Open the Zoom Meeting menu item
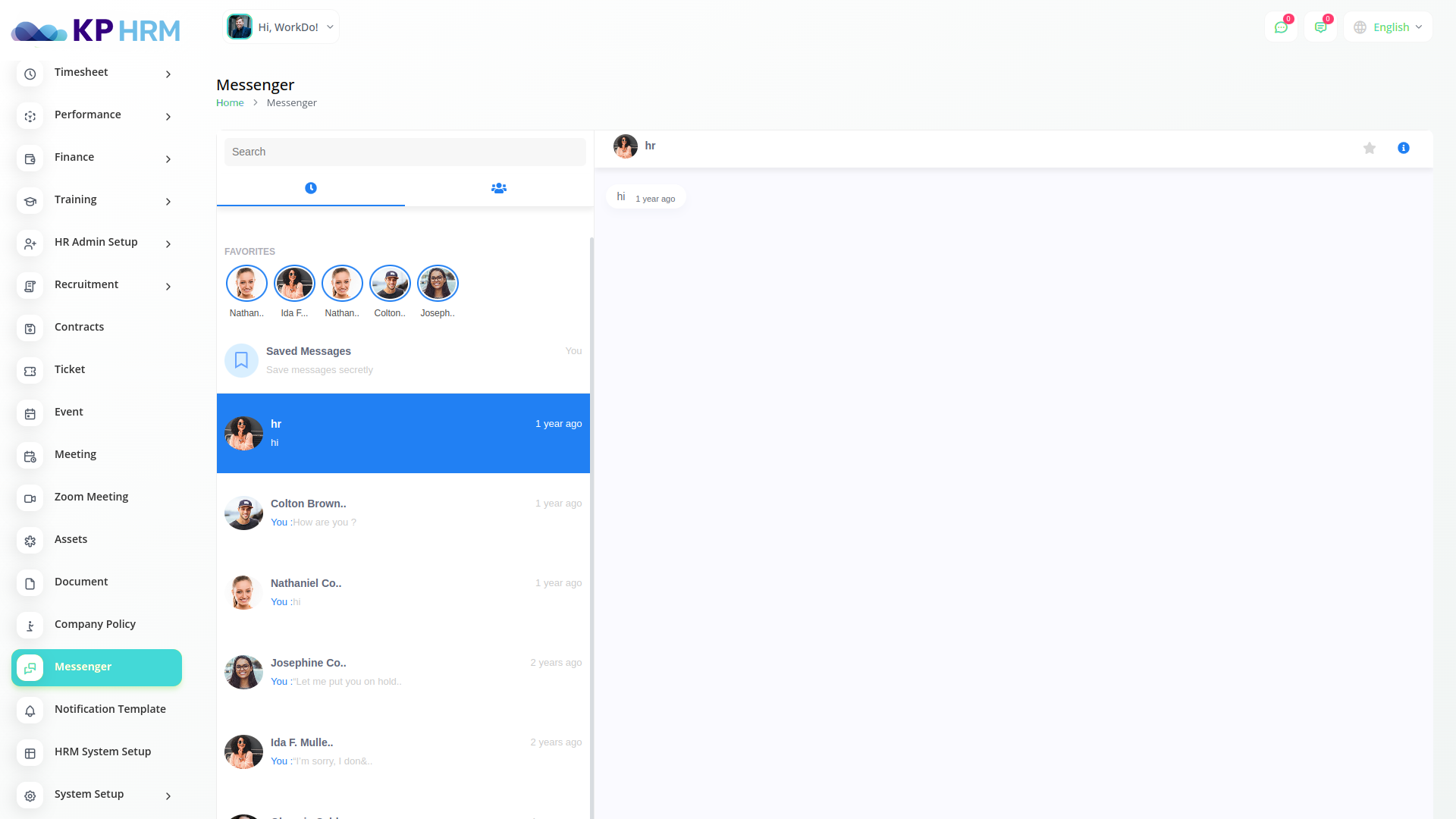The width and height of the screenshot is (1456, 819). click(97, 498)
